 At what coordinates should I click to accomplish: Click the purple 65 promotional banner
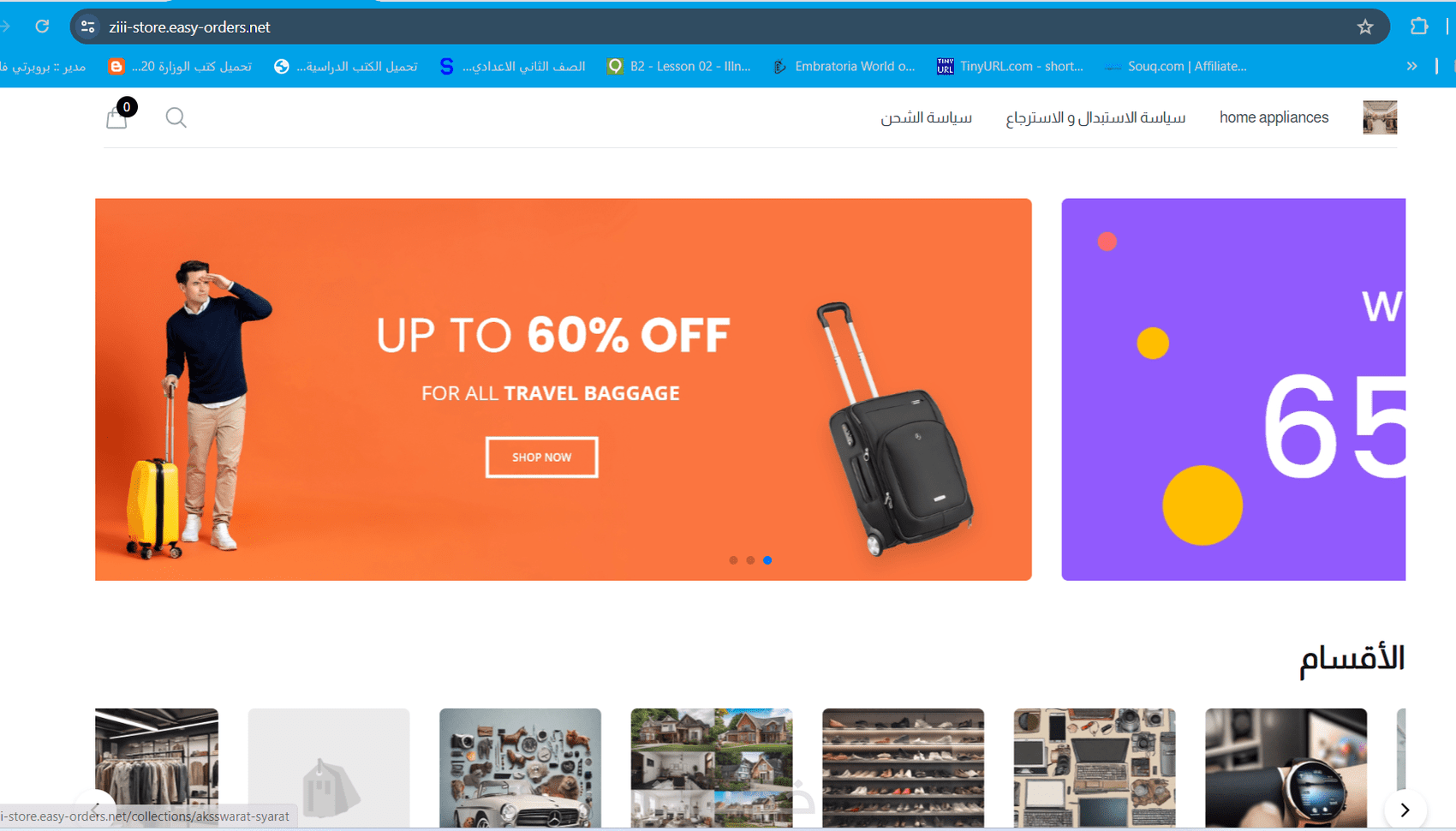1233,390
